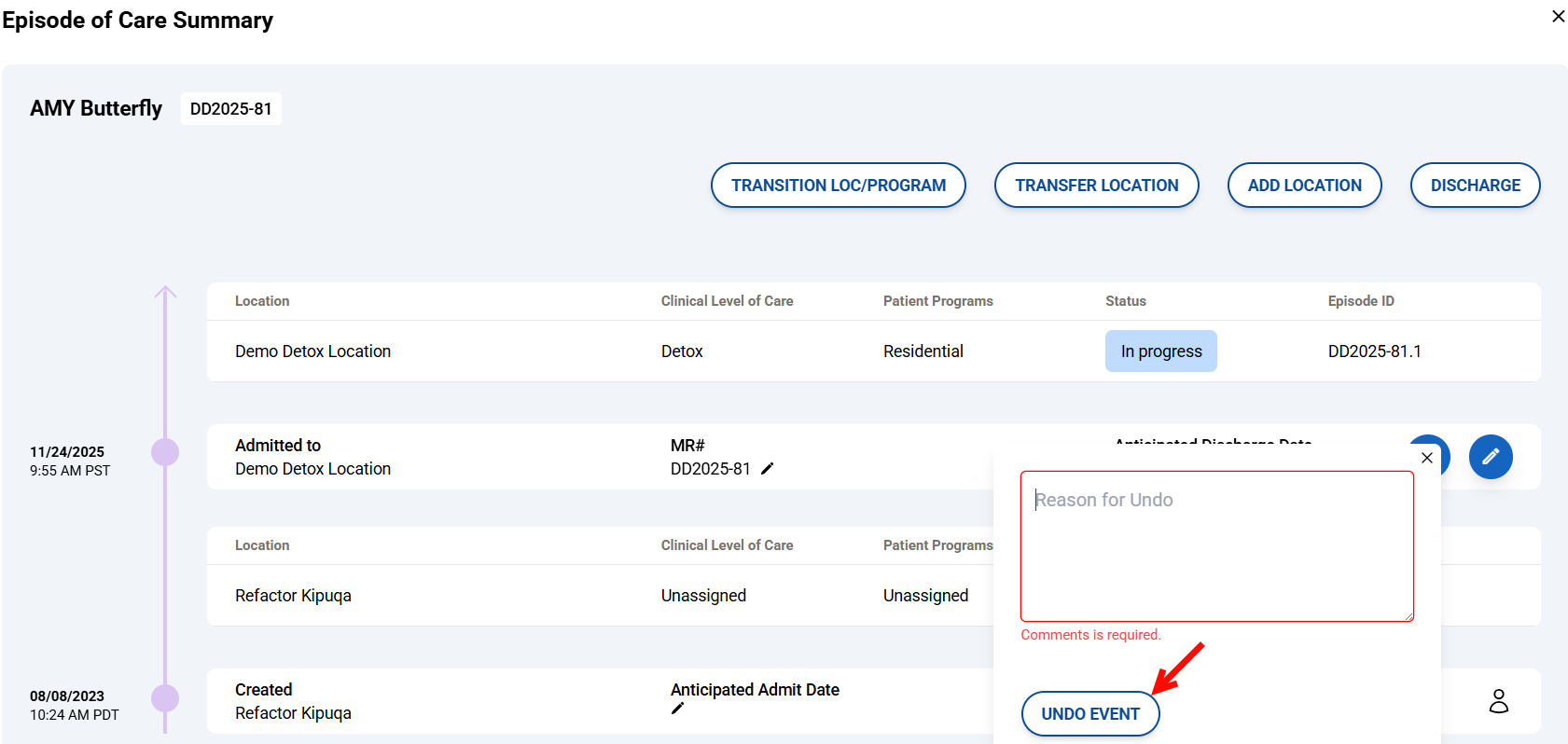Close the Episode of Care Summary dialog
This screenshot has height=744, width=1568.
tap(1558, 17)
